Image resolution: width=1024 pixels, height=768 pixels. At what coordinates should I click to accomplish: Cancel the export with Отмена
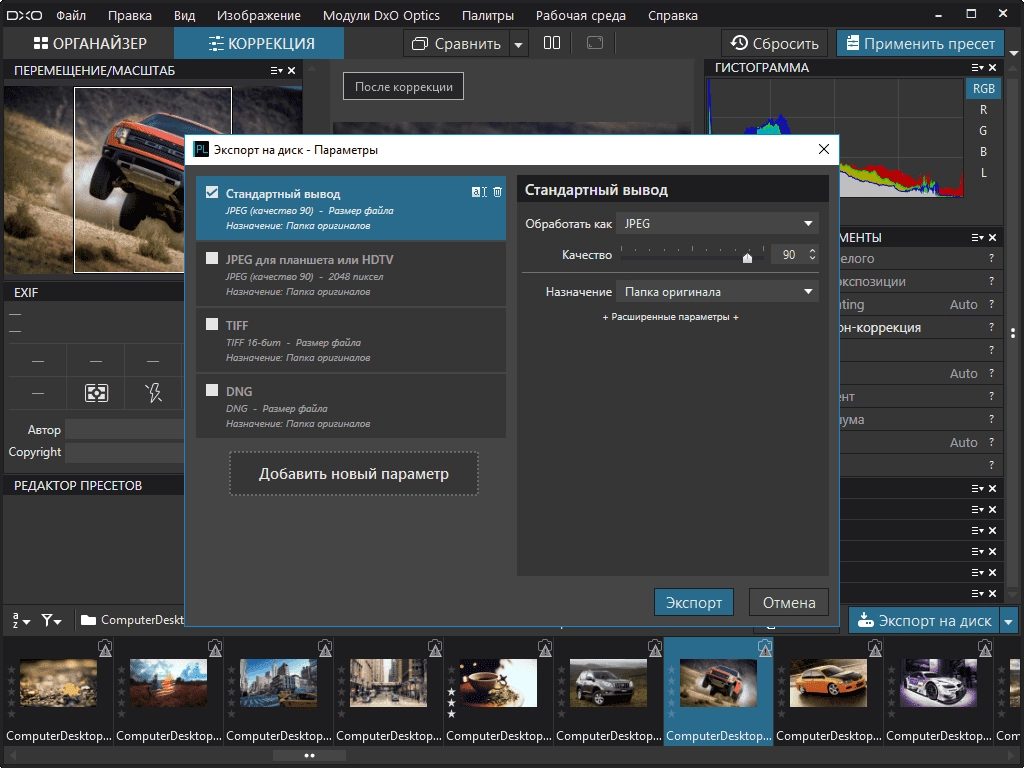(x=789, y=602)
